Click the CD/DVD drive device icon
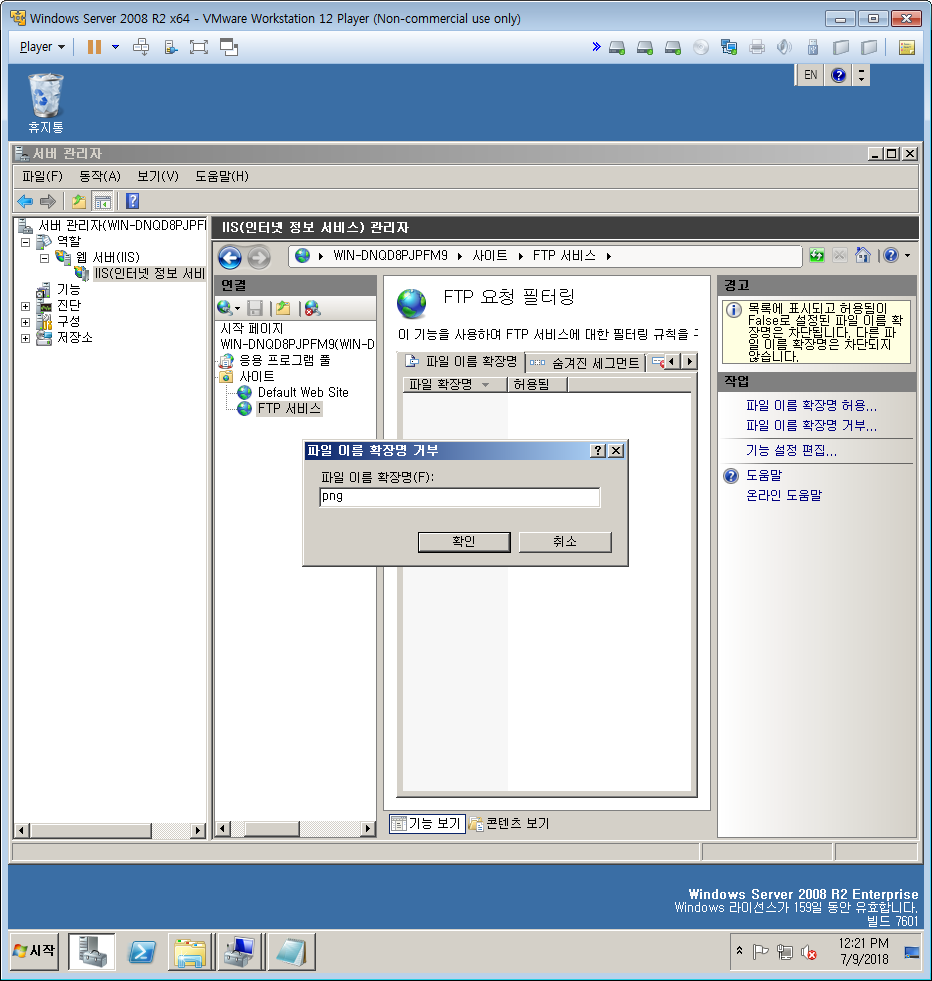Viewport: 932px width, 981px height. click(x=701, y=47)
